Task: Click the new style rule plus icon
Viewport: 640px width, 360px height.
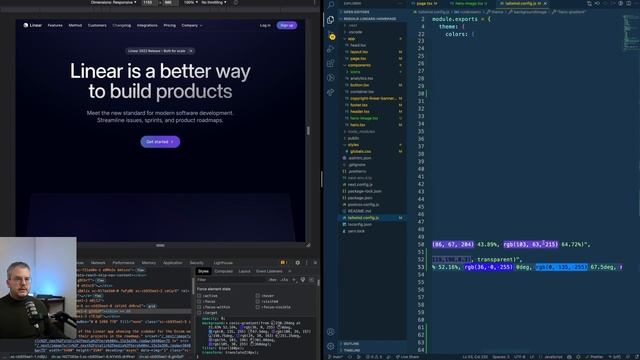Action: click(294, 280)
